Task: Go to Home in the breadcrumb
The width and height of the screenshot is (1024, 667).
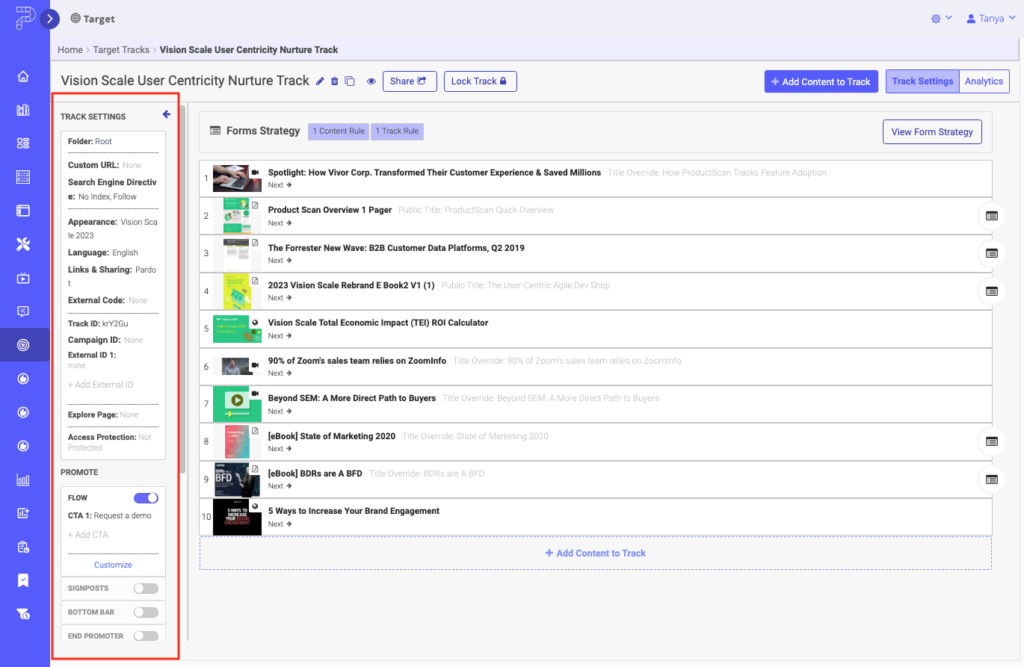Action: tap(70, 50)
